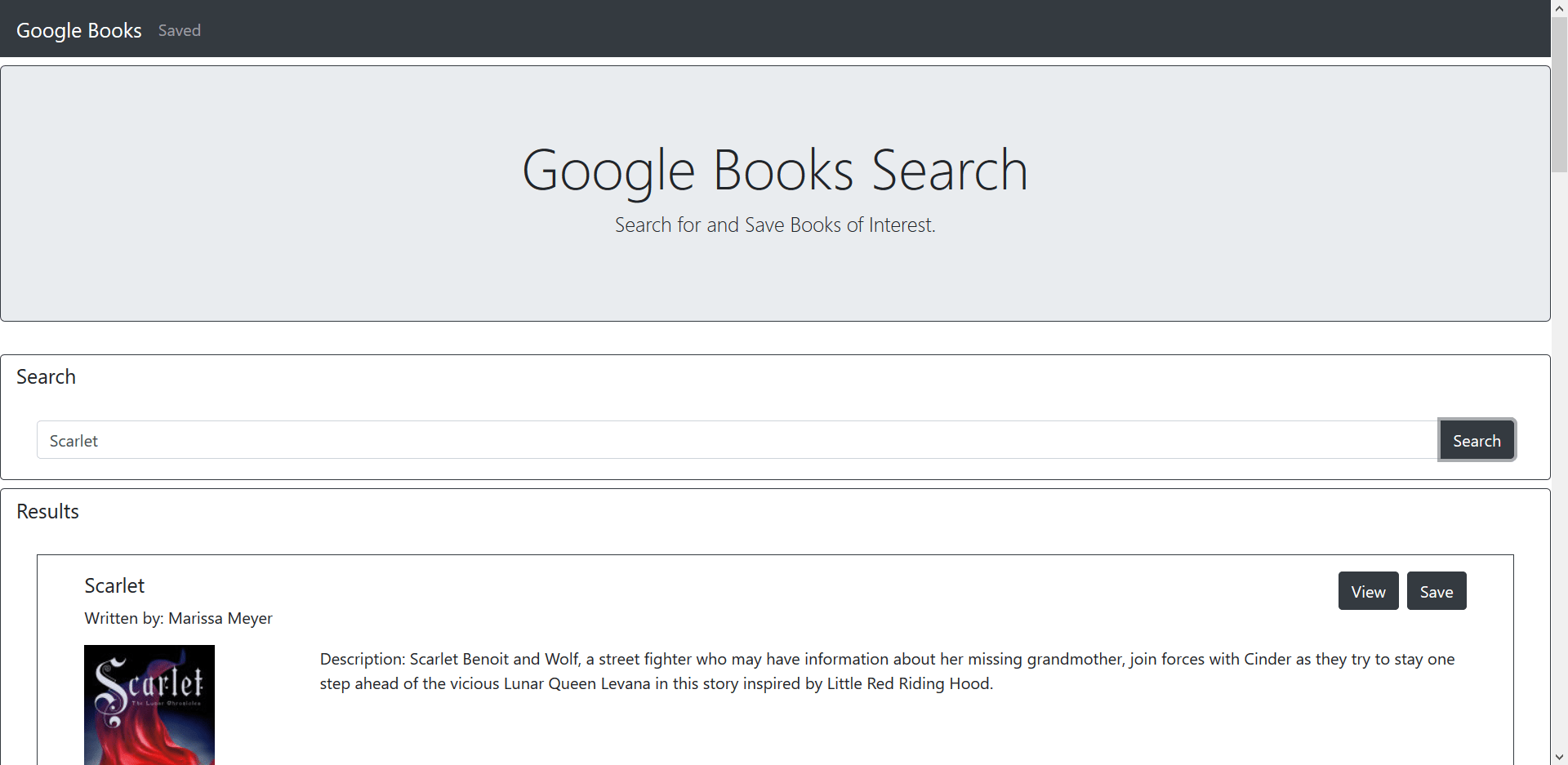Click the vertical scrollbar thumb

coord(1559,94)
